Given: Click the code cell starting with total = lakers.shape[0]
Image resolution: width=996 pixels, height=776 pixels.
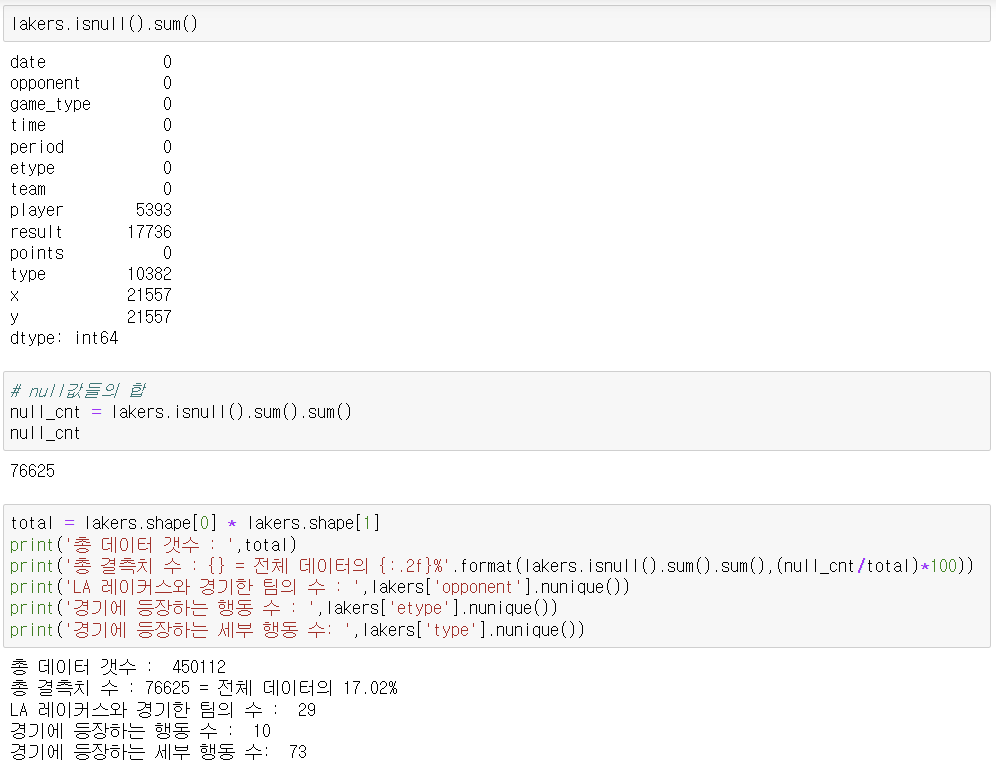Looking at the screenshot, I should tap(497, 576).
